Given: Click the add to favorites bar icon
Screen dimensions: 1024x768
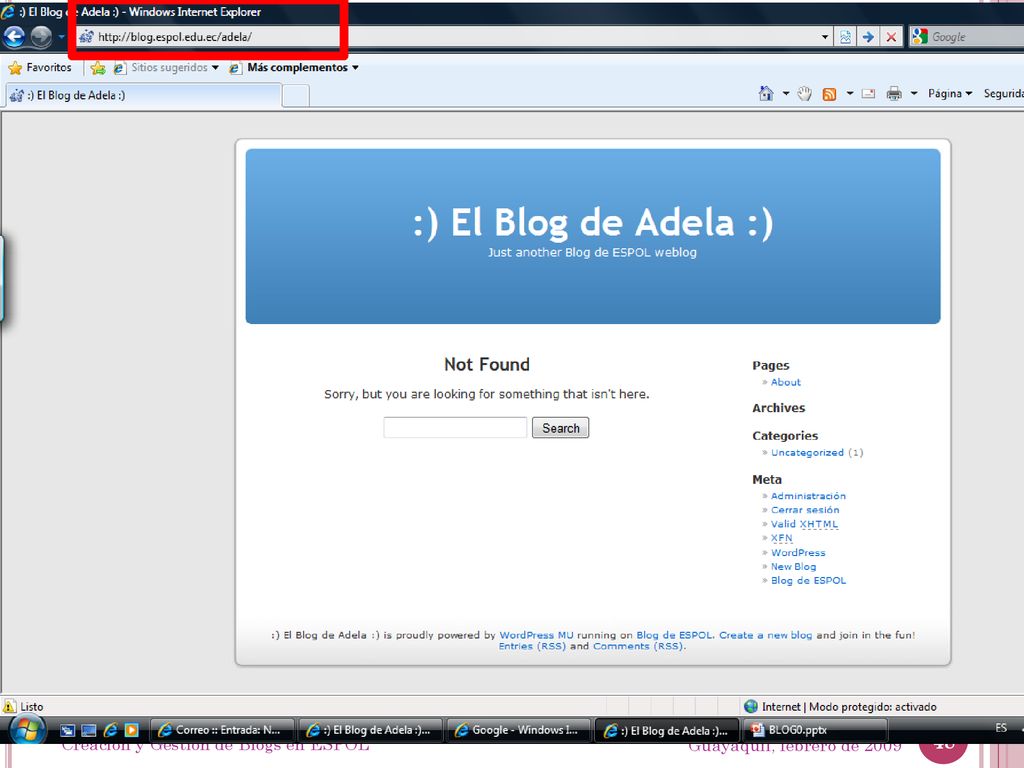Looking at the screenshot, I should tap(98, 68).
